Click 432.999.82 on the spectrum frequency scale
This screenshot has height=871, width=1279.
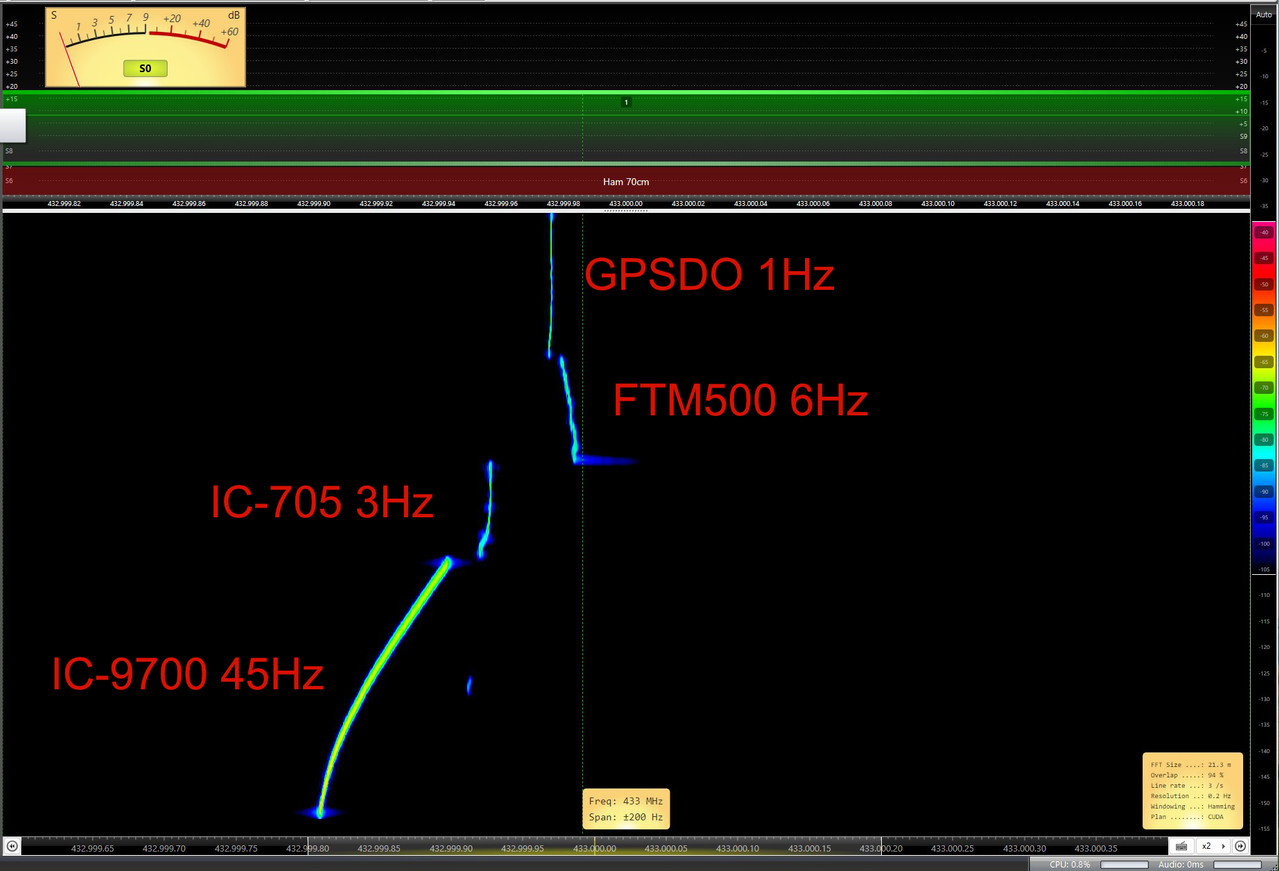(64, 203)
